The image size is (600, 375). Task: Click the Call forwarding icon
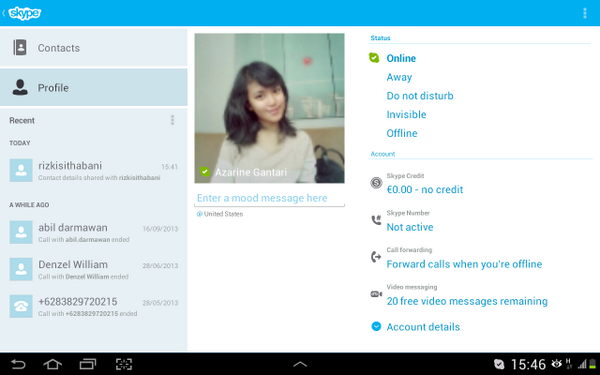click(376, 257)
